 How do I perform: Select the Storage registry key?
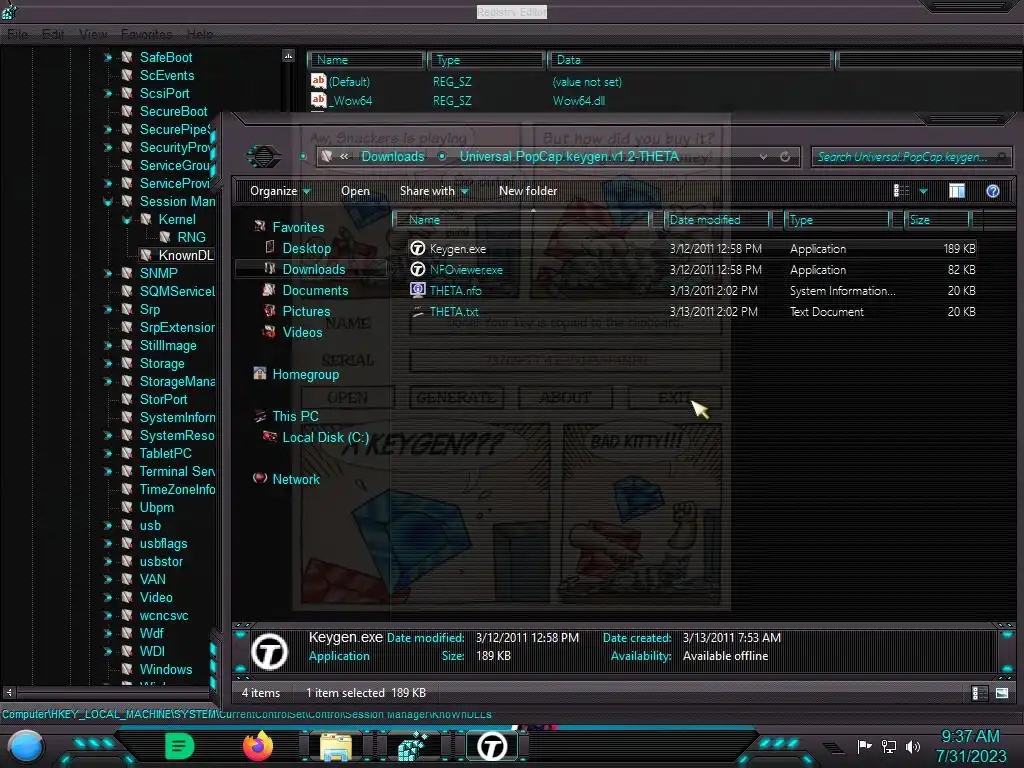click(162, 363)
